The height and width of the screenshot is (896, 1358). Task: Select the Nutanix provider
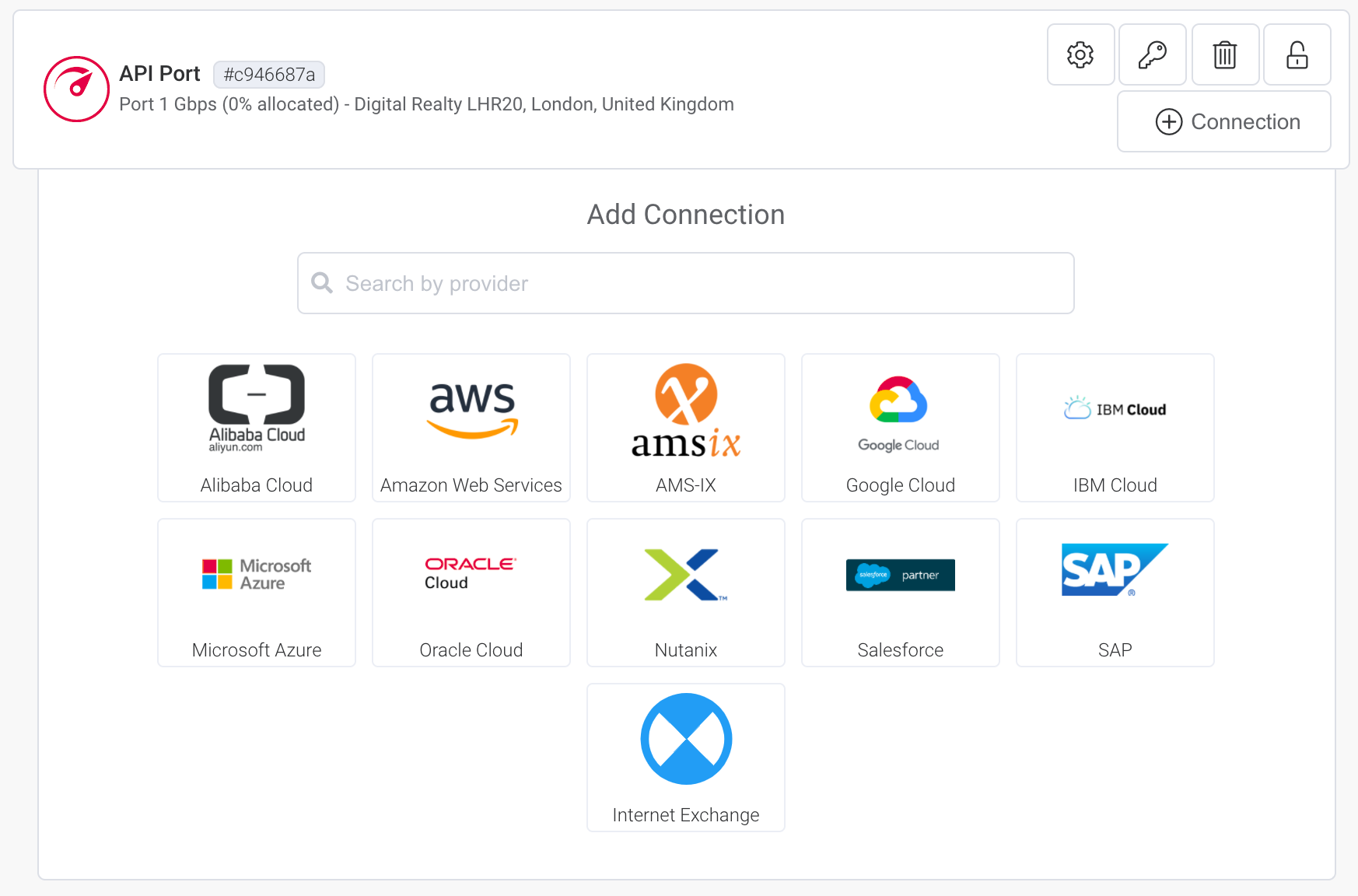click(x=685, y=593)
